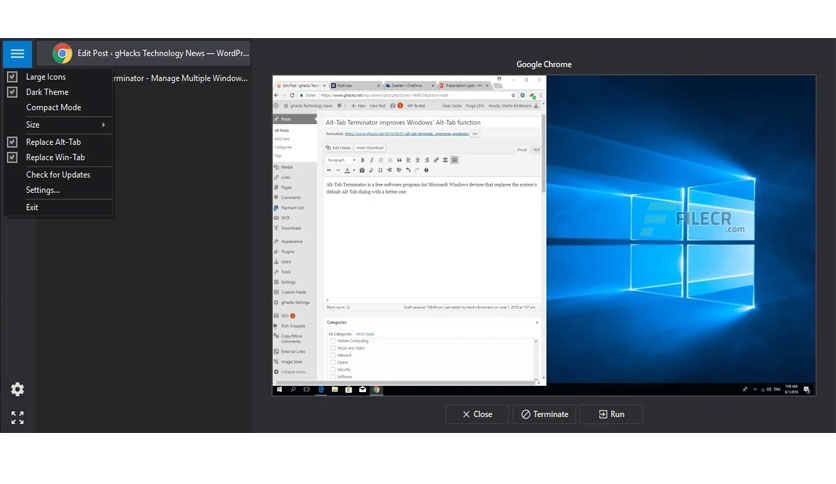Screen dimensions: 836x484
Task: Switch to the Most Used categories tab
Action: [x=365, y=334]
